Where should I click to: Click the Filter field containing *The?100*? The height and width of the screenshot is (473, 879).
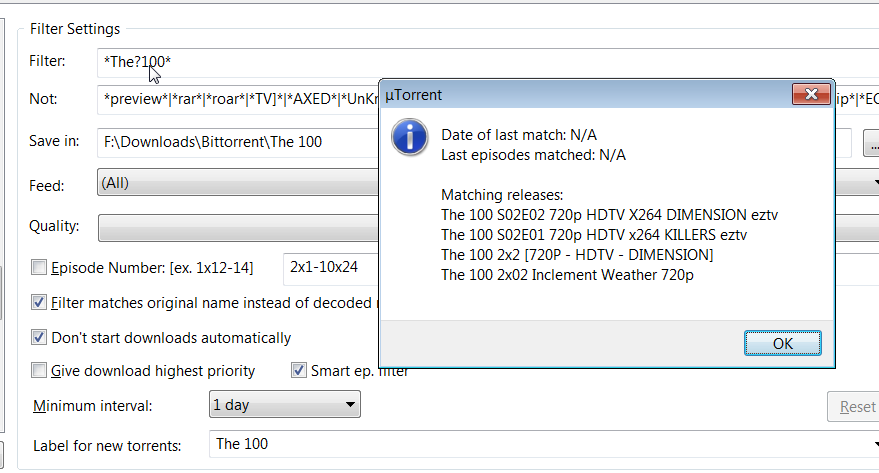coord(488,62)
